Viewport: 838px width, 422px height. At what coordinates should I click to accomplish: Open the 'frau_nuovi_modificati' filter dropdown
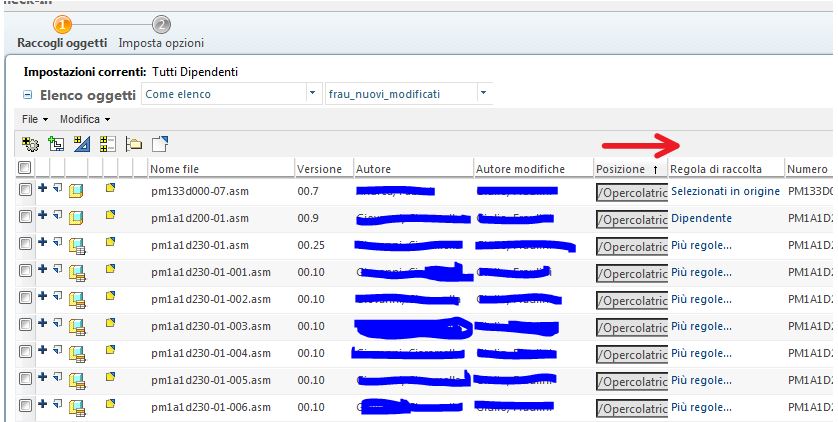coord(484,93)
